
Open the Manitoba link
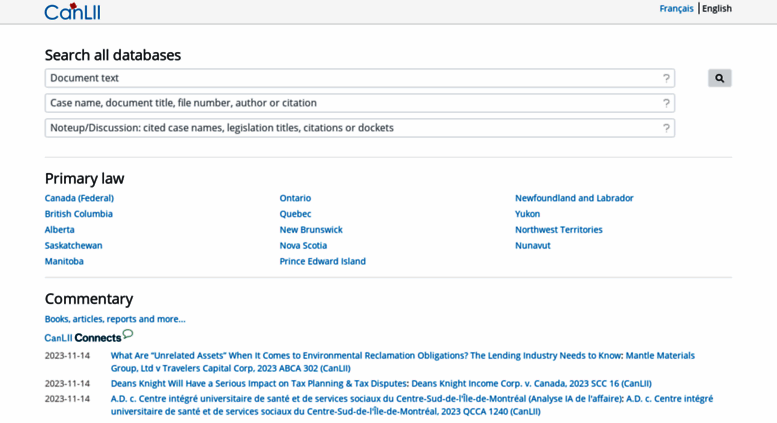pos(64,262)
